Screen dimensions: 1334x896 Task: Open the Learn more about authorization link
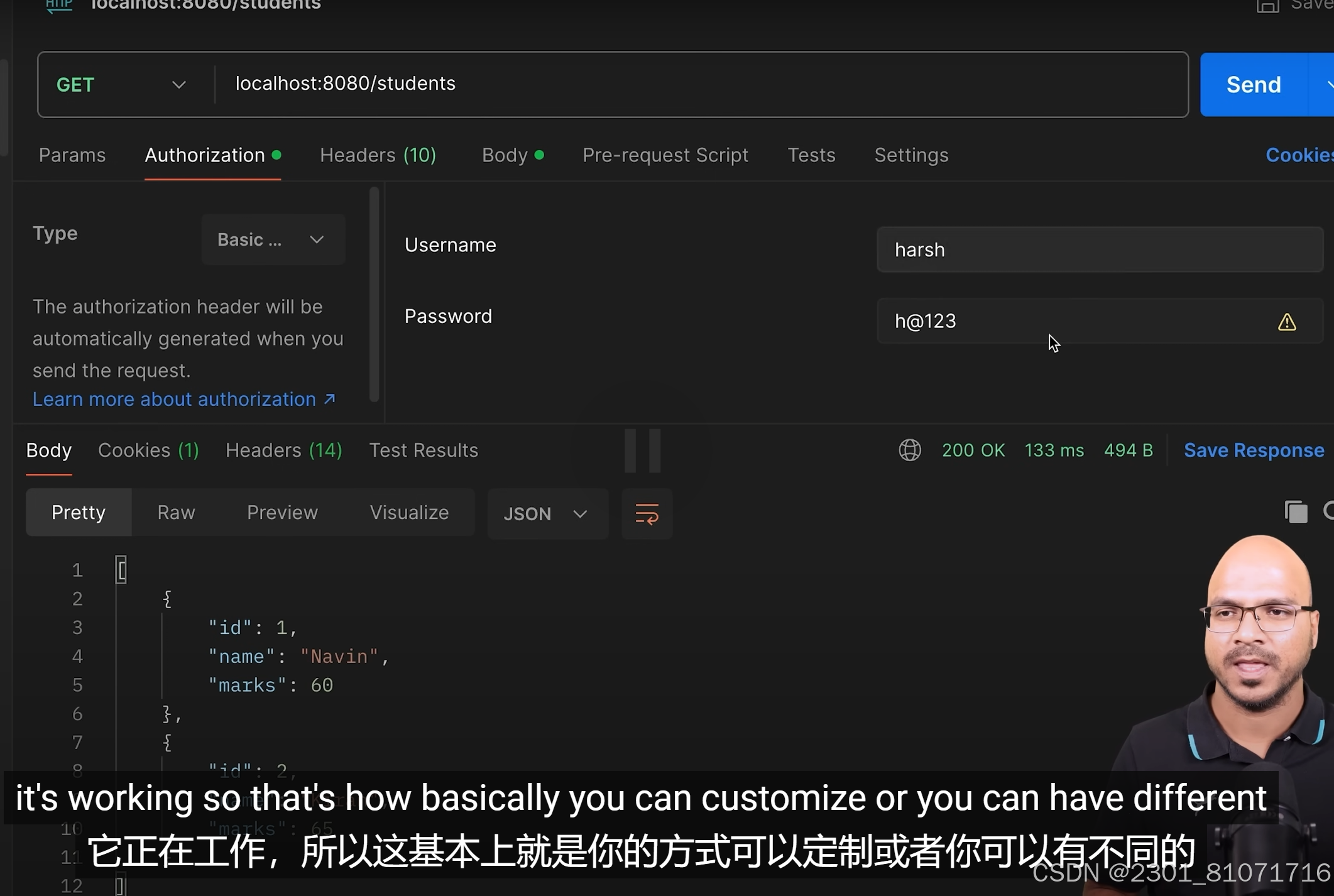click(175, 399)
